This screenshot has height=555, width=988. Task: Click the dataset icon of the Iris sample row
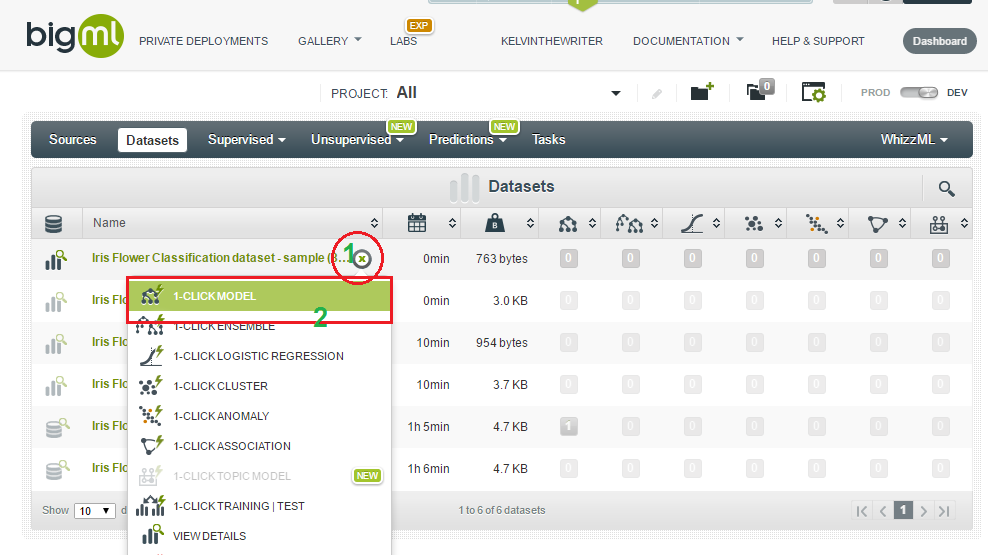click(x=56, y=260)
